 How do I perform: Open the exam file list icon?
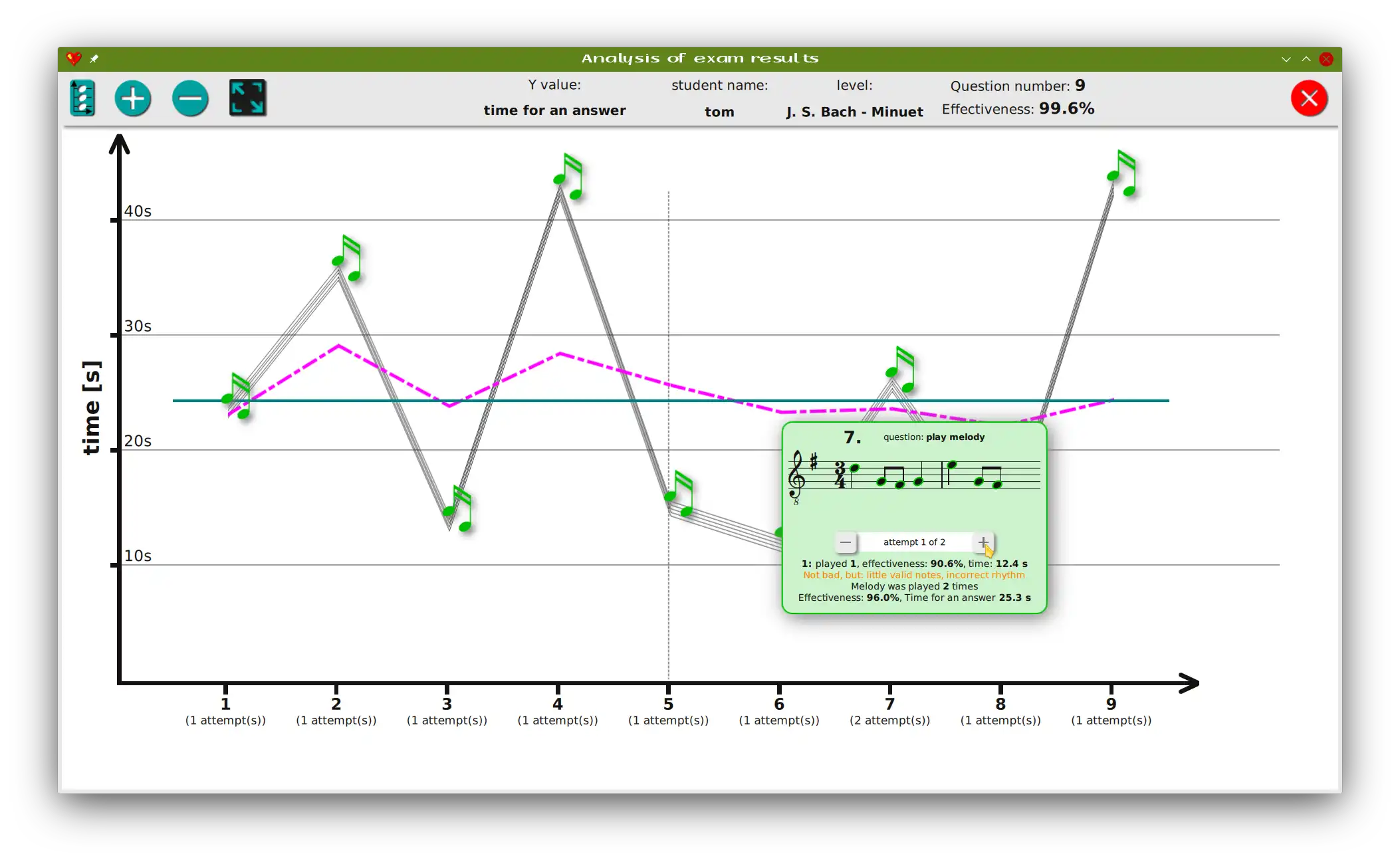pyautogui.click(x=82, y=98)
